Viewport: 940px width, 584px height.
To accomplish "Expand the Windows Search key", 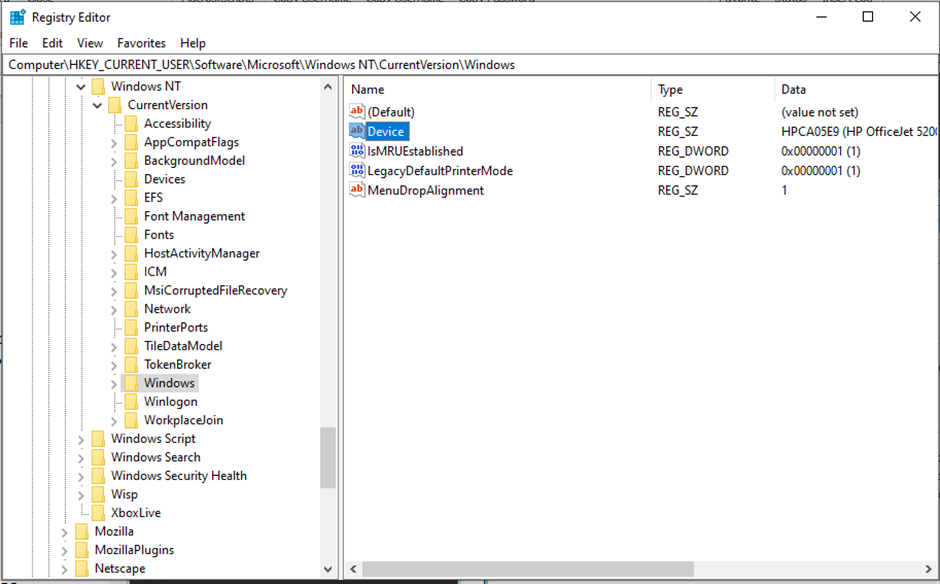I will click(x=81, y=458).
